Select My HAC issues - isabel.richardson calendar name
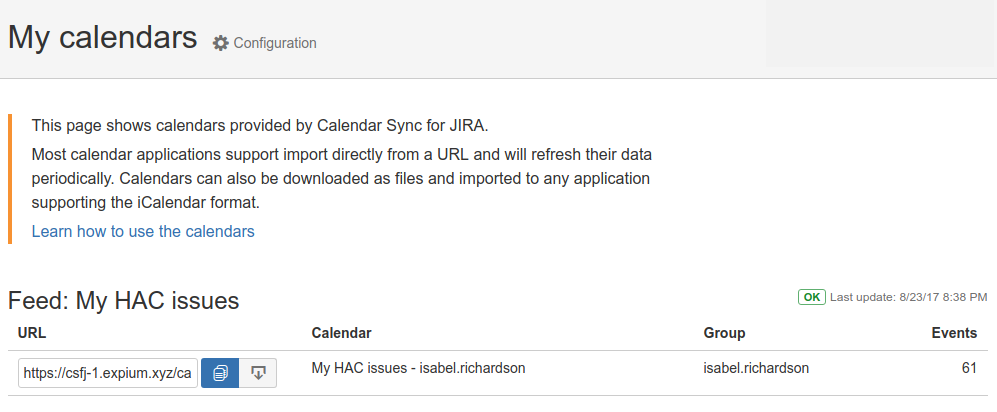 coord(418,368)
